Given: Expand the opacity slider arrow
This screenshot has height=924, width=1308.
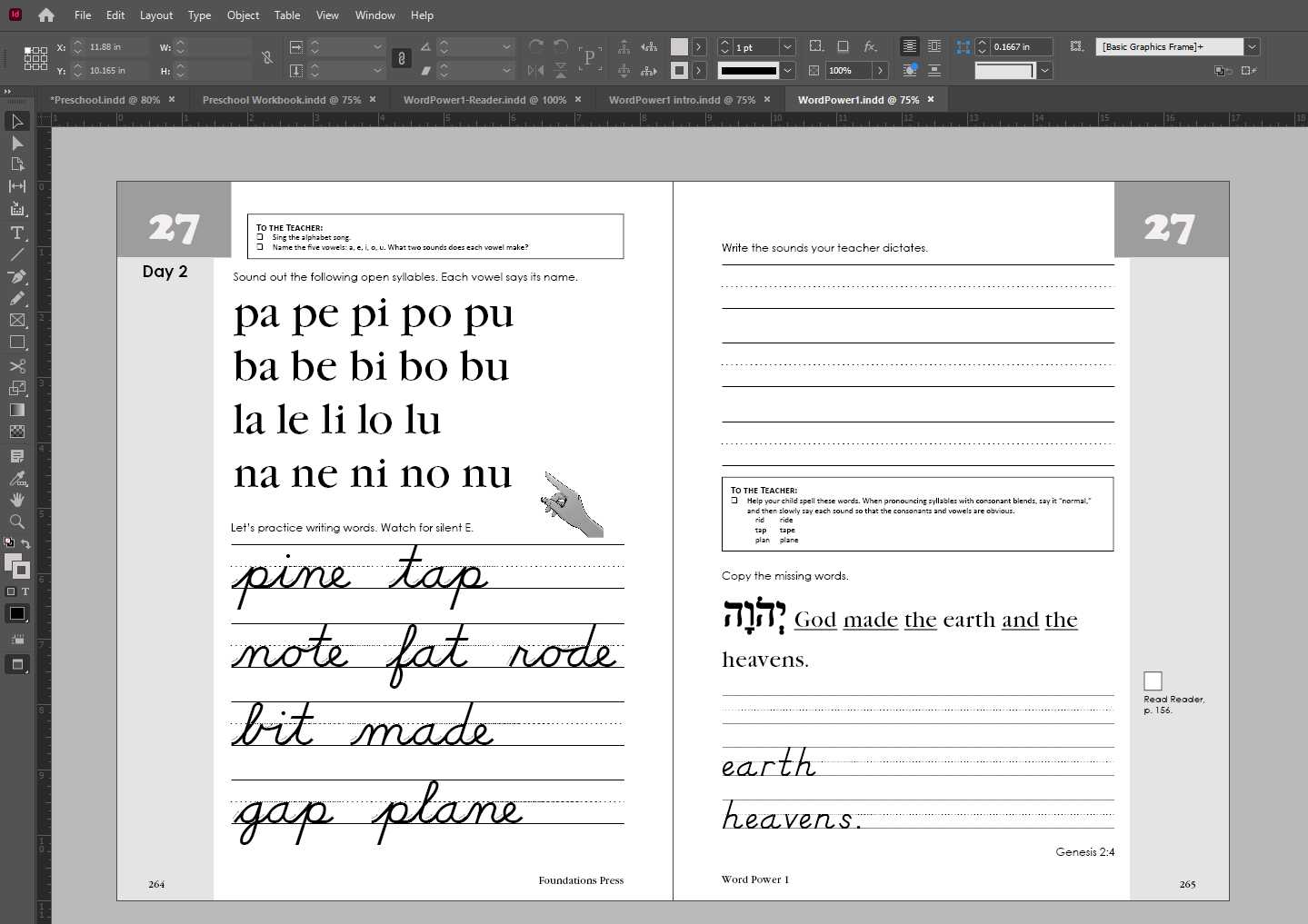Looking at the screenshot, I should 880,70.
